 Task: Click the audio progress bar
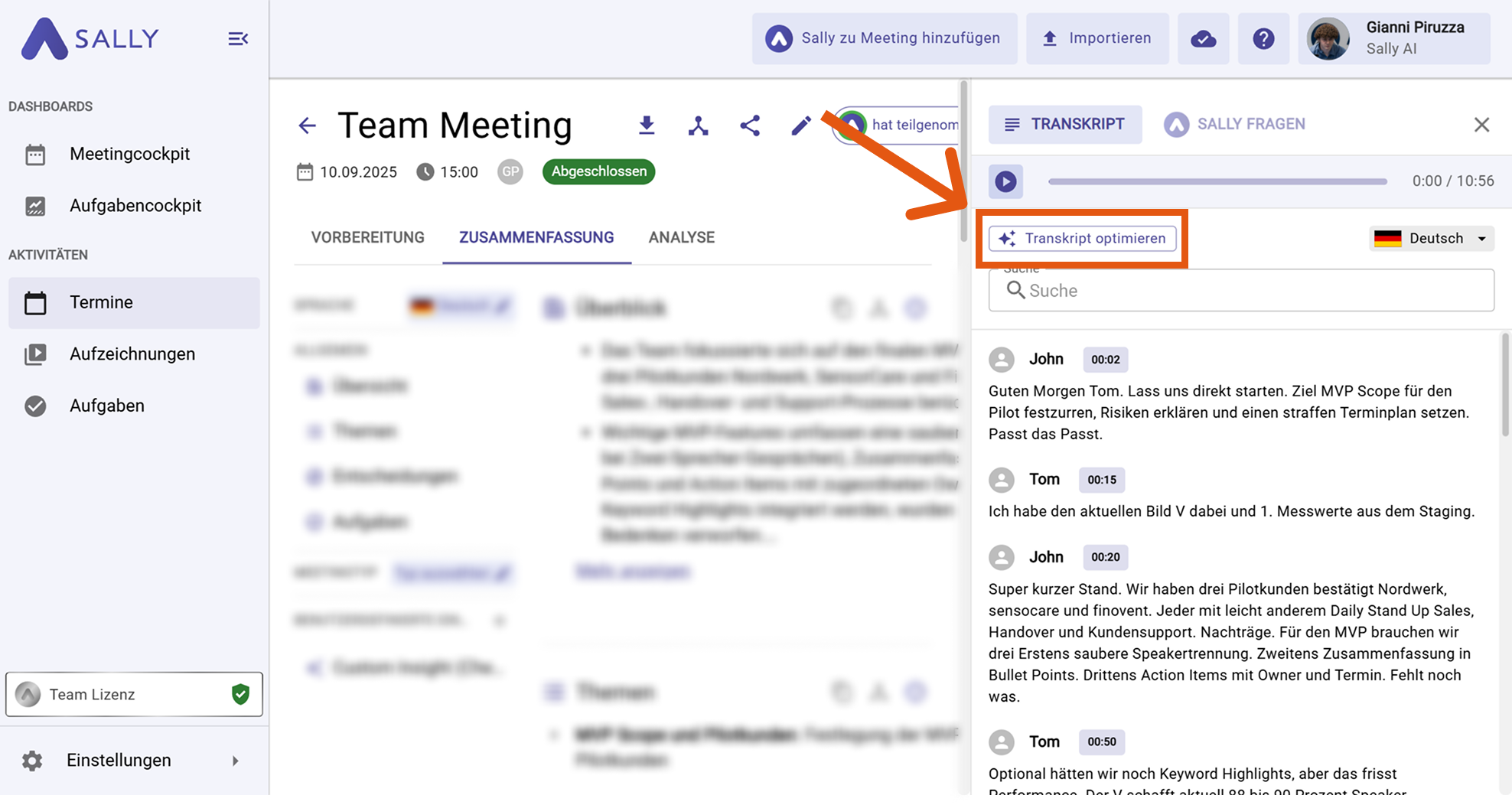tap(1217, 181)
